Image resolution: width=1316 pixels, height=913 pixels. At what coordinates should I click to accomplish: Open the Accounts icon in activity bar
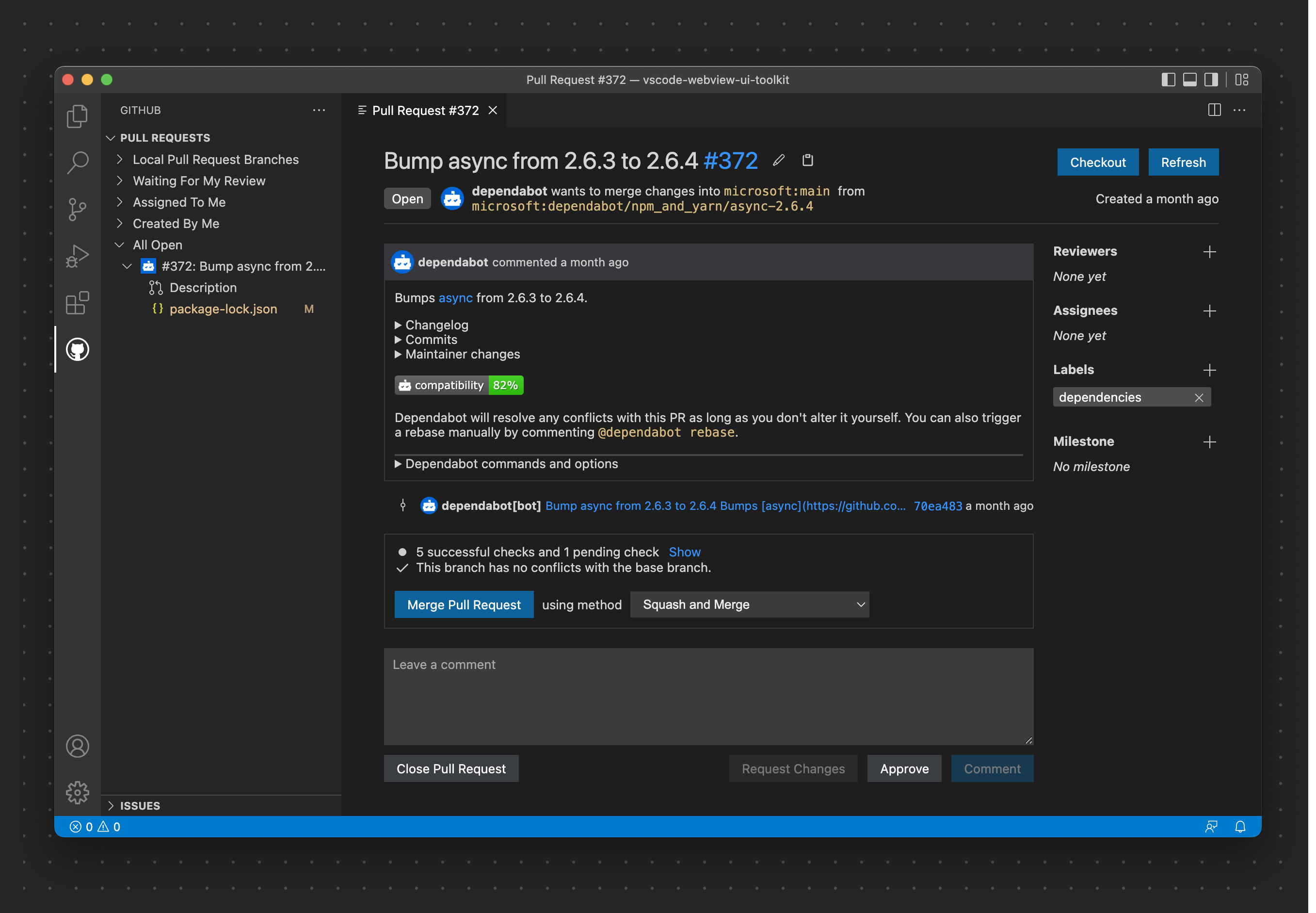coord(78,746)
